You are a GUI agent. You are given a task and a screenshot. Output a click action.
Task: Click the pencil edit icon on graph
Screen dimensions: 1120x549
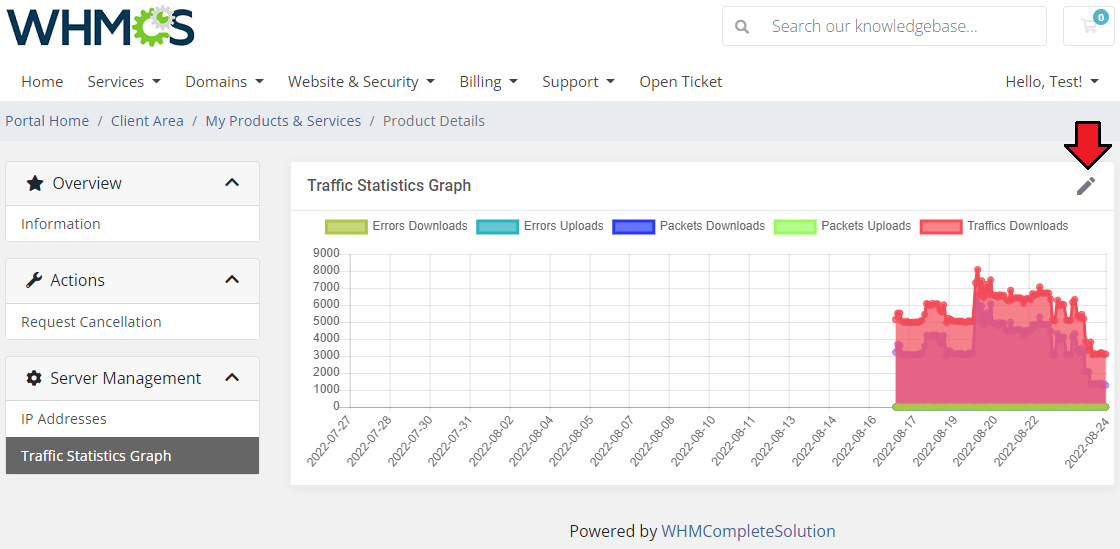click(x=1086, y=186)
